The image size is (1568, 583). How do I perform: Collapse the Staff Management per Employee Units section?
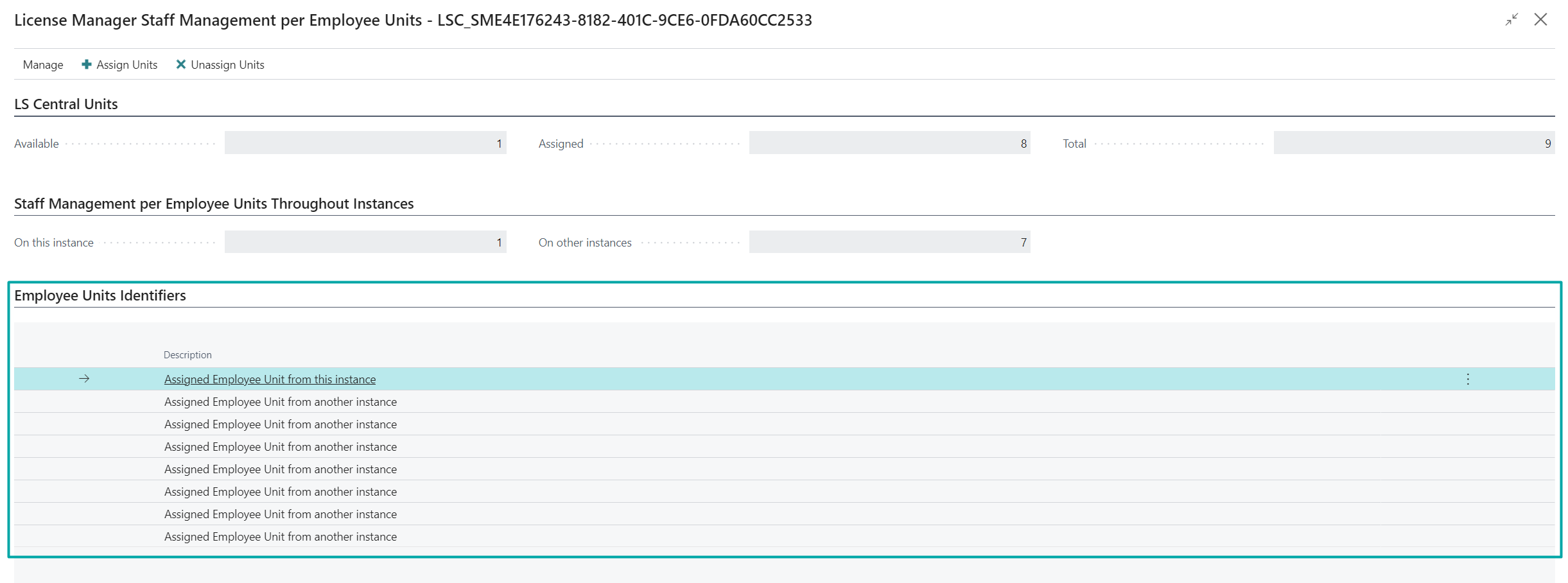click(x=214, y=204)
